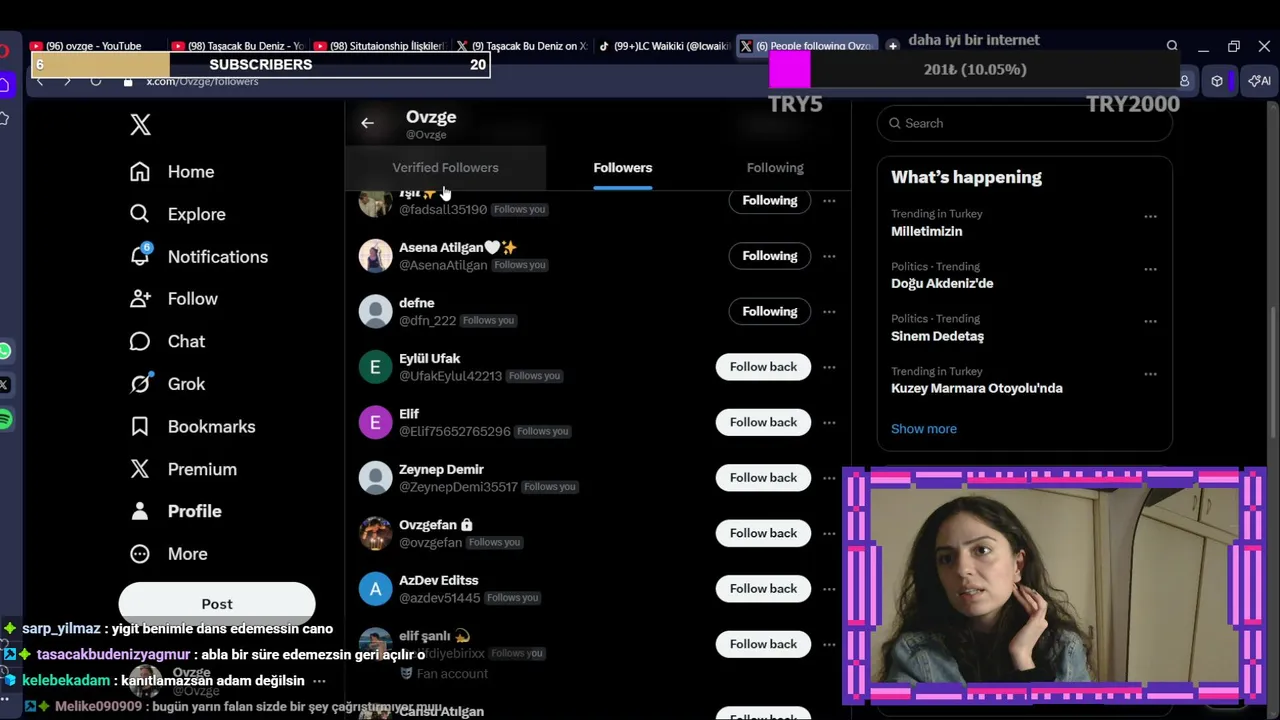The height and width of the screenshot is (720, 1280).
Task: Go to Profile page
Action: 176,511
